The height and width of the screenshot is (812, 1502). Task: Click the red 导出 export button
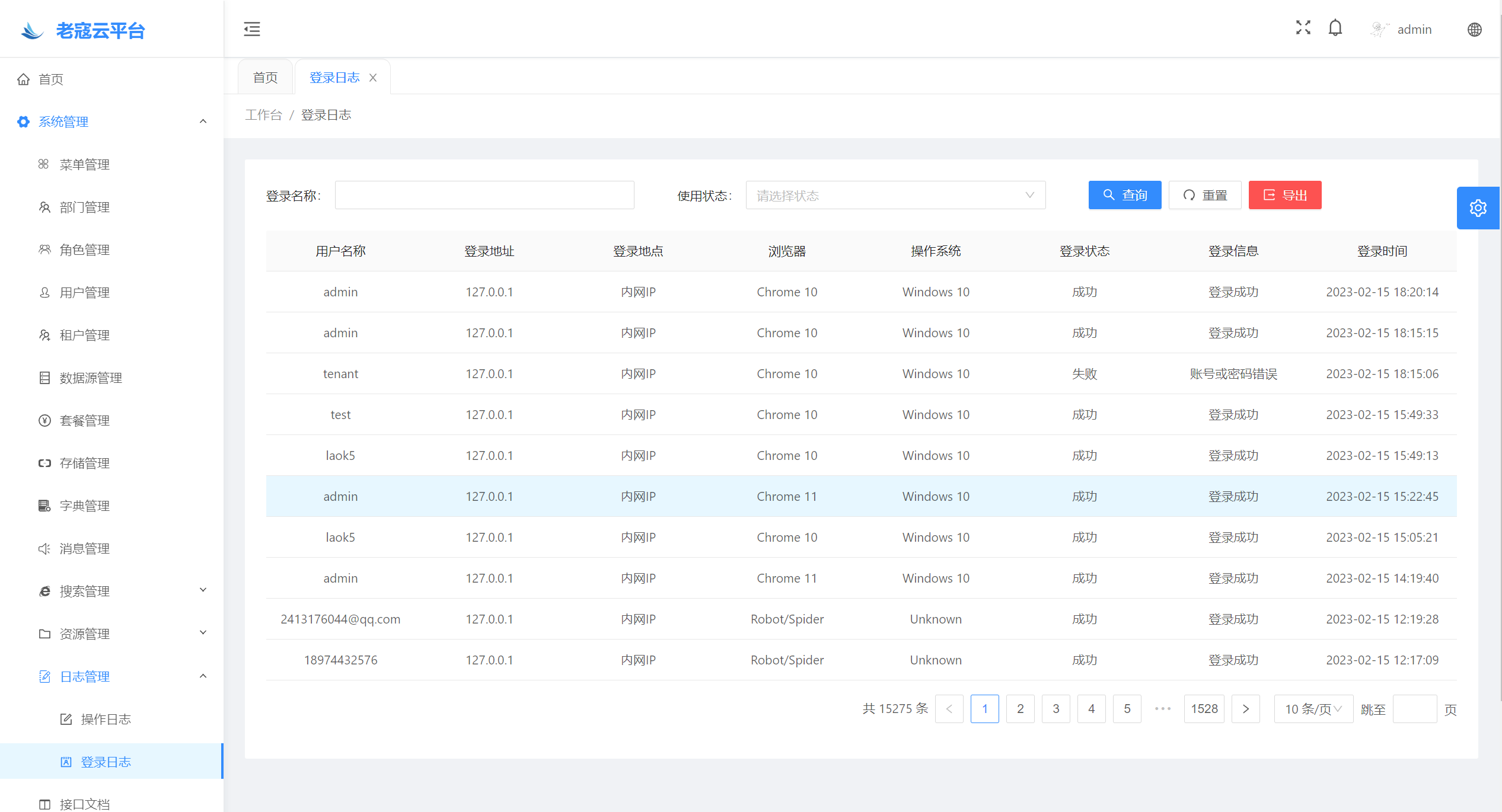click(1284, 195)
